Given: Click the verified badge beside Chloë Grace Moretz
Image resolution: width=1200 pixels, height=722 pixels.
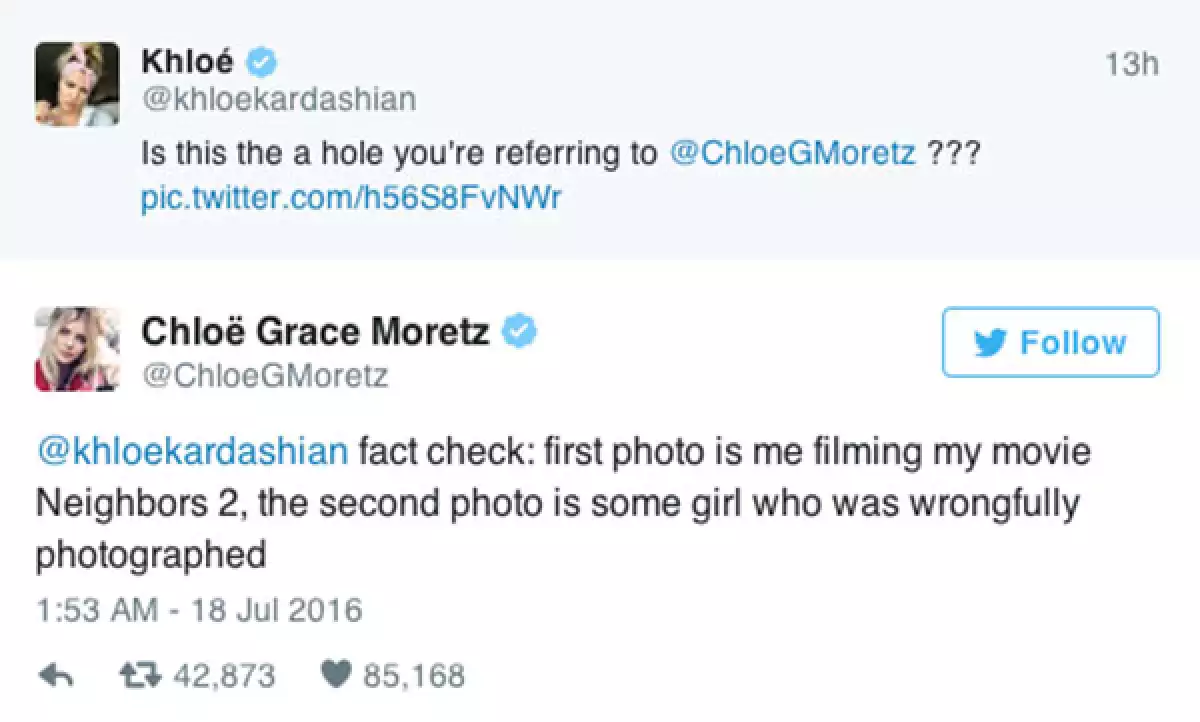Looking at the screenshot, I should point(520,331).
